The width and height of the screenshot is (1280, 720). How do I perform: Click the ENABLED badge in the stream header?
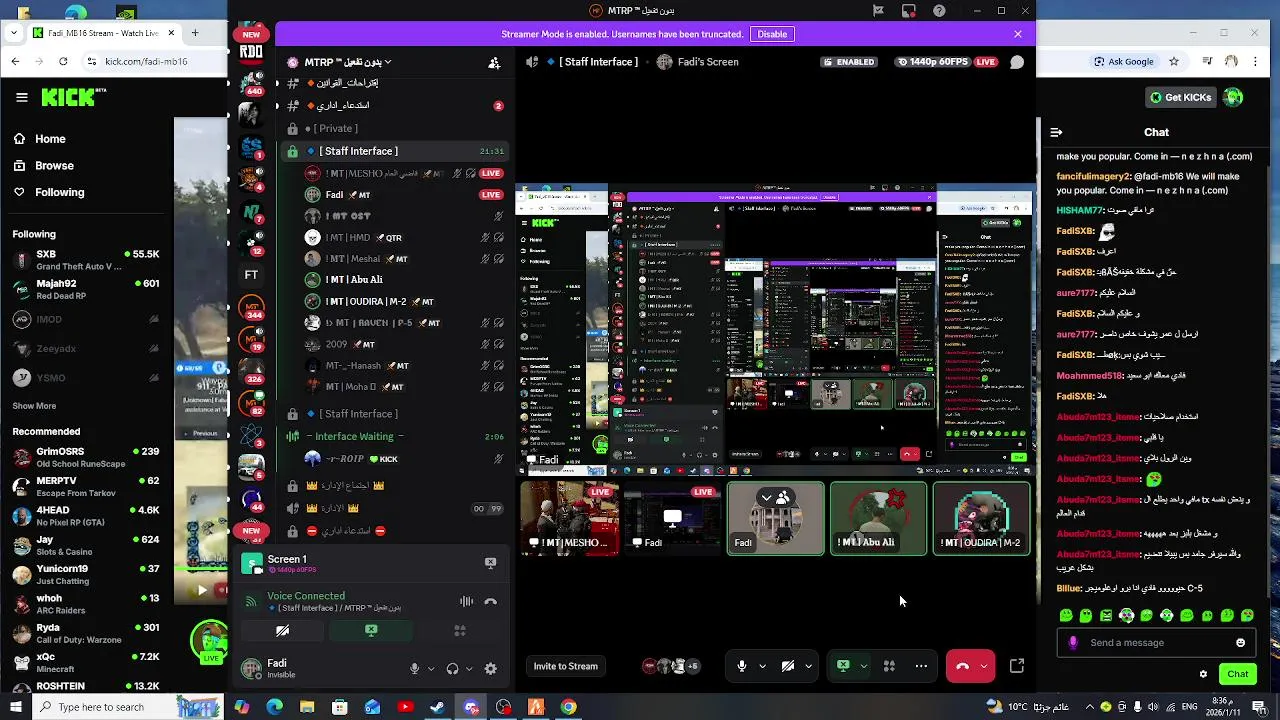pos(849,62)
